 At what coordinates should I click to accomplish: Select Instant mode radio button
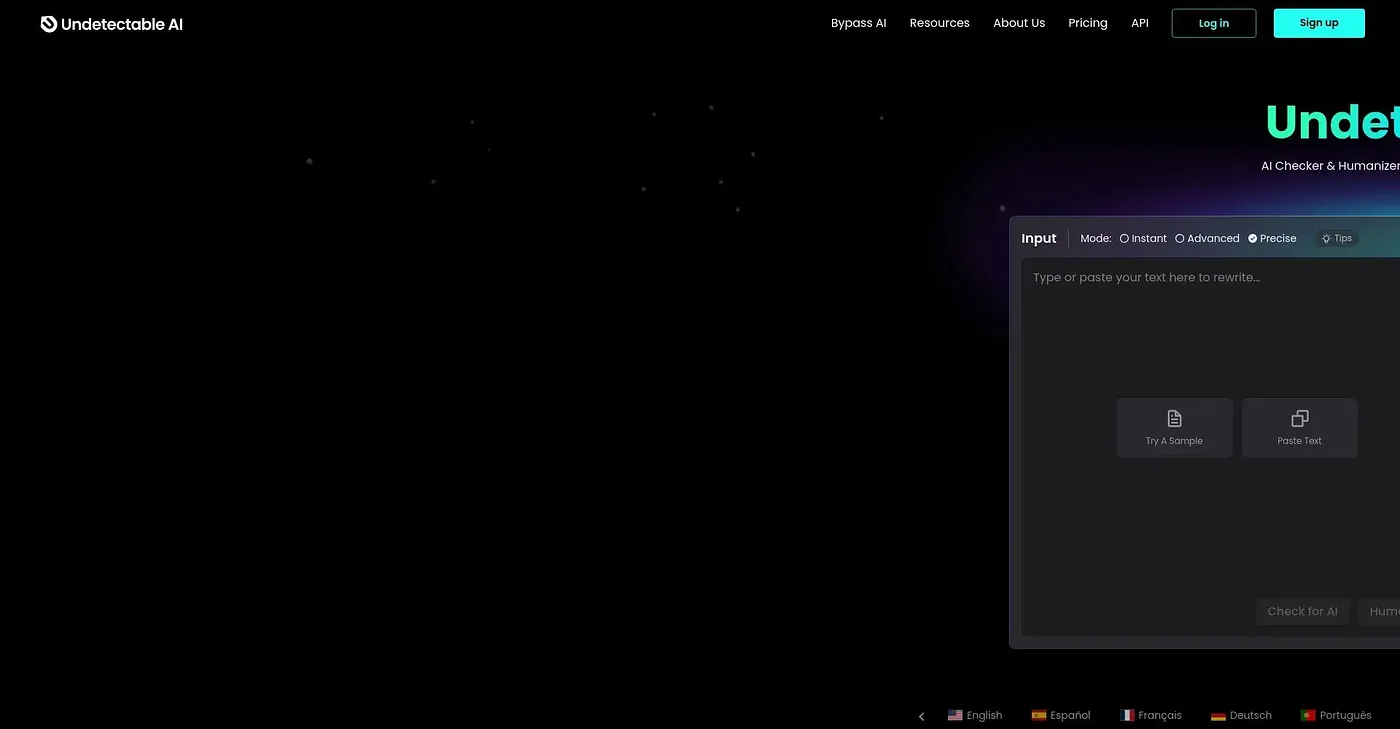click(x=1124, y=239)
